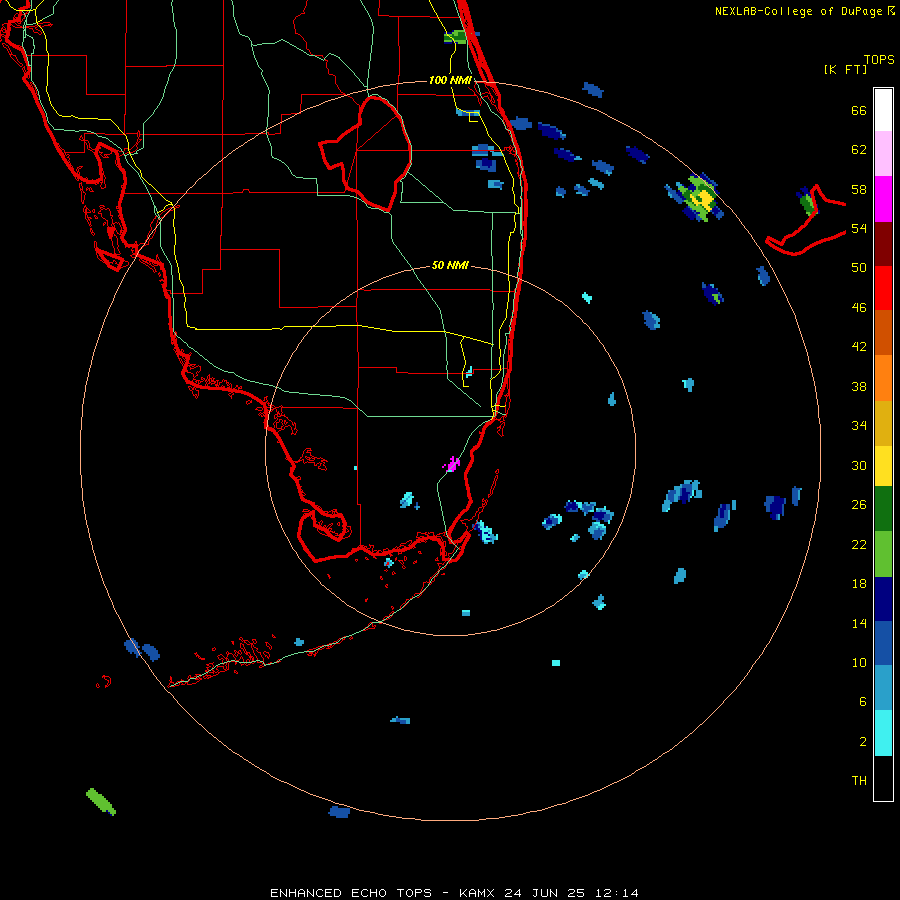This screenshot has width=900, height=900.
Task: Click the TOPS legend title
Action: tap(879, 59)
